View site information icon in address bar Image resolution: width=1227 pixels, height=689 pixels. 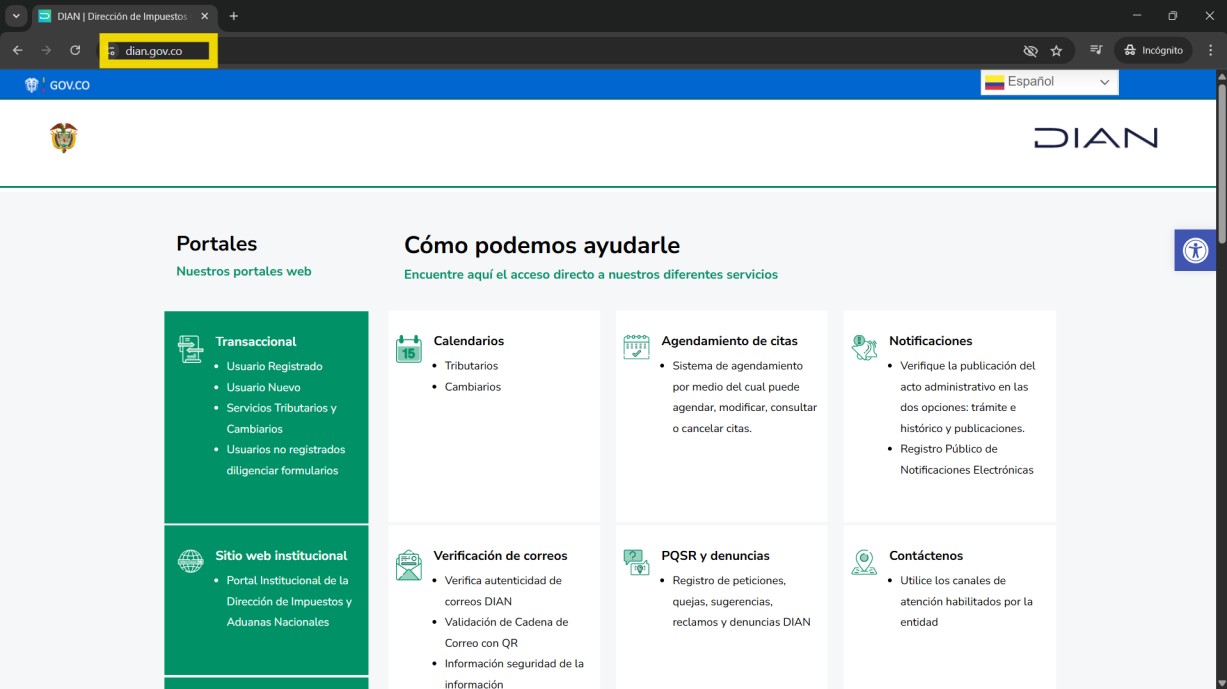[x=113, y=51]
